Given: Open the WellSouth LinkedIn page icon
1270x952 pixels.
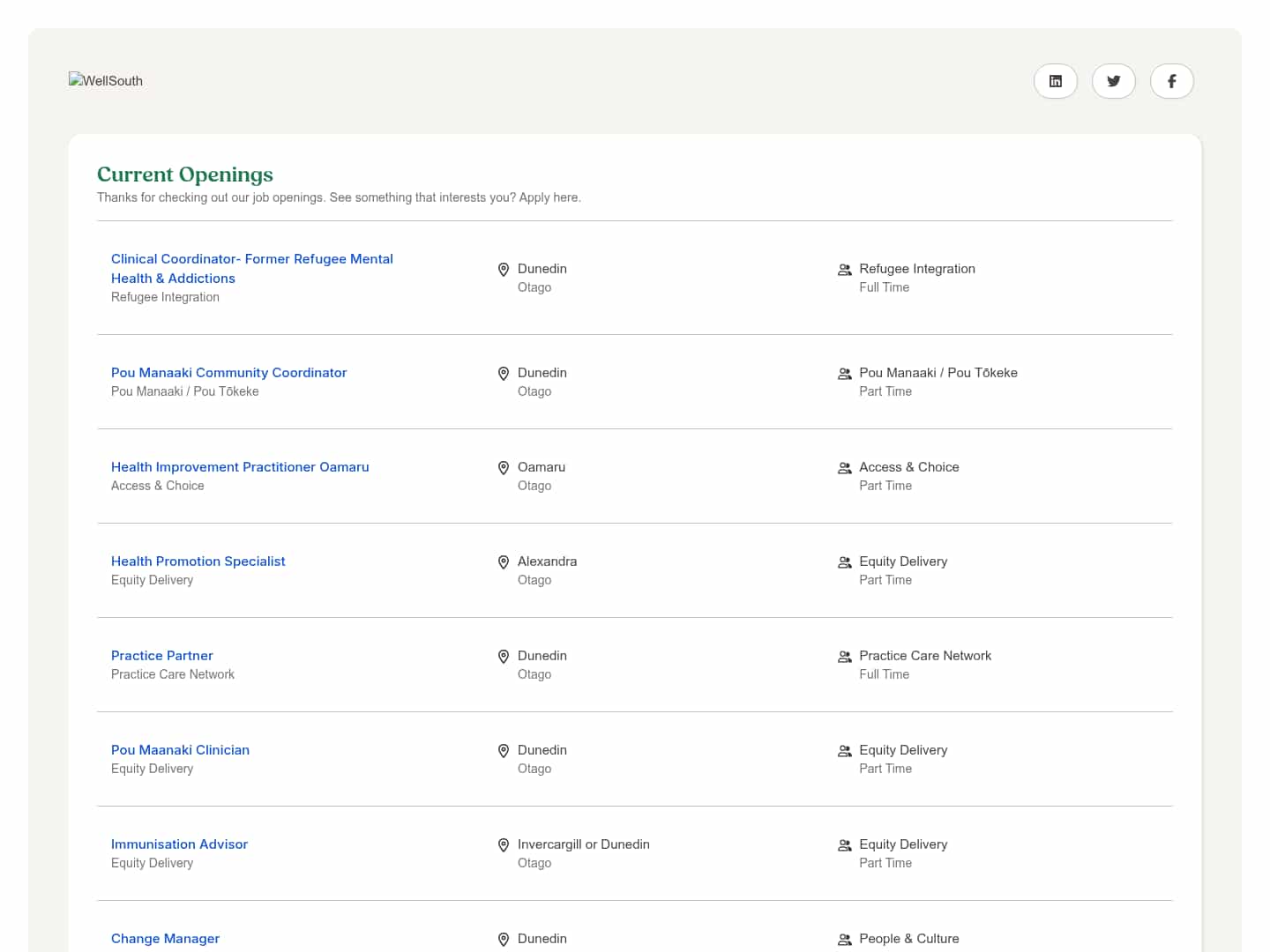Looking at the screenshot, I should pos(1055,81).
